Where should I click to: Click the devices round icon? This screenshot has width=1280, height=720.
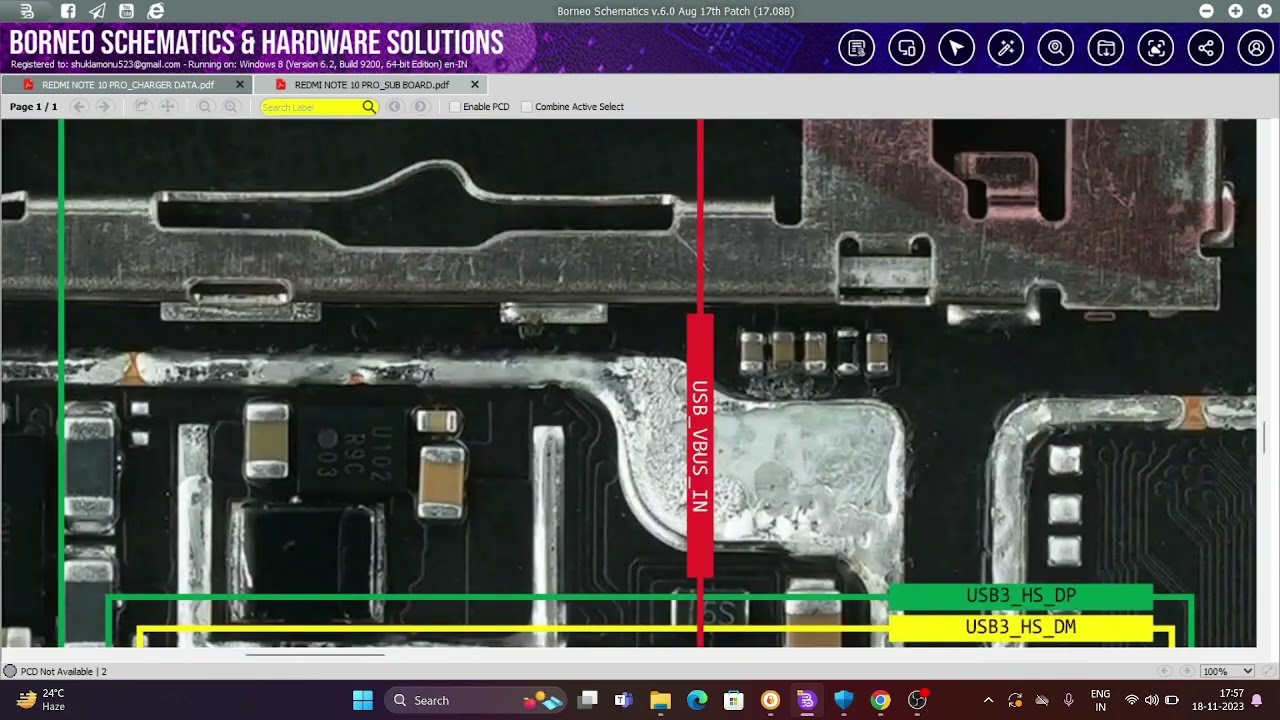click(x=907, y=48)
